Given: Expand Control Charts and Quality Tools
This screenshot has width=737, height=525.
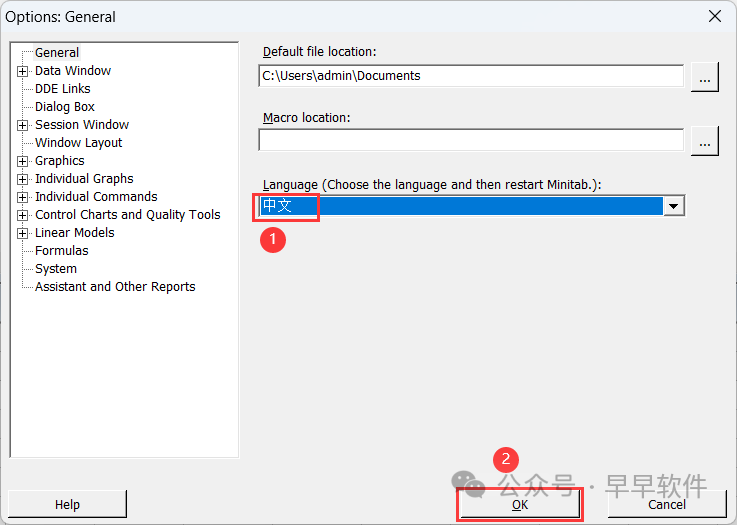Looking at the screenshot, I should tap(22, 215).
